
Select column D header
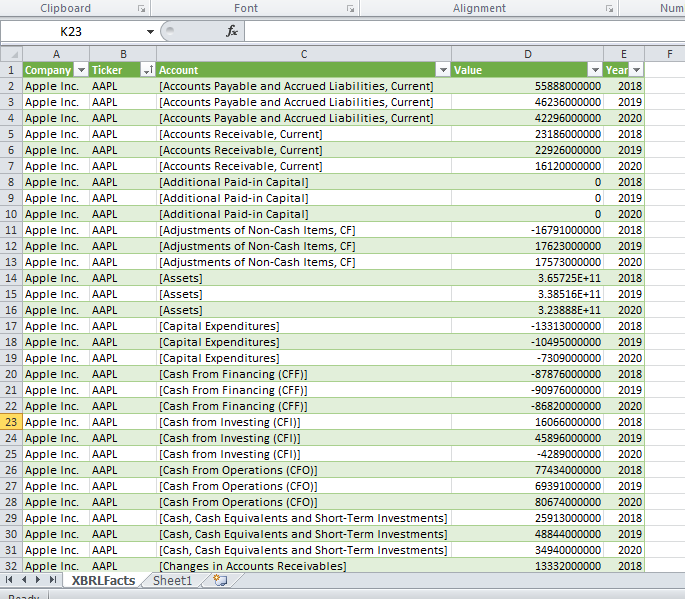(528, 54)
